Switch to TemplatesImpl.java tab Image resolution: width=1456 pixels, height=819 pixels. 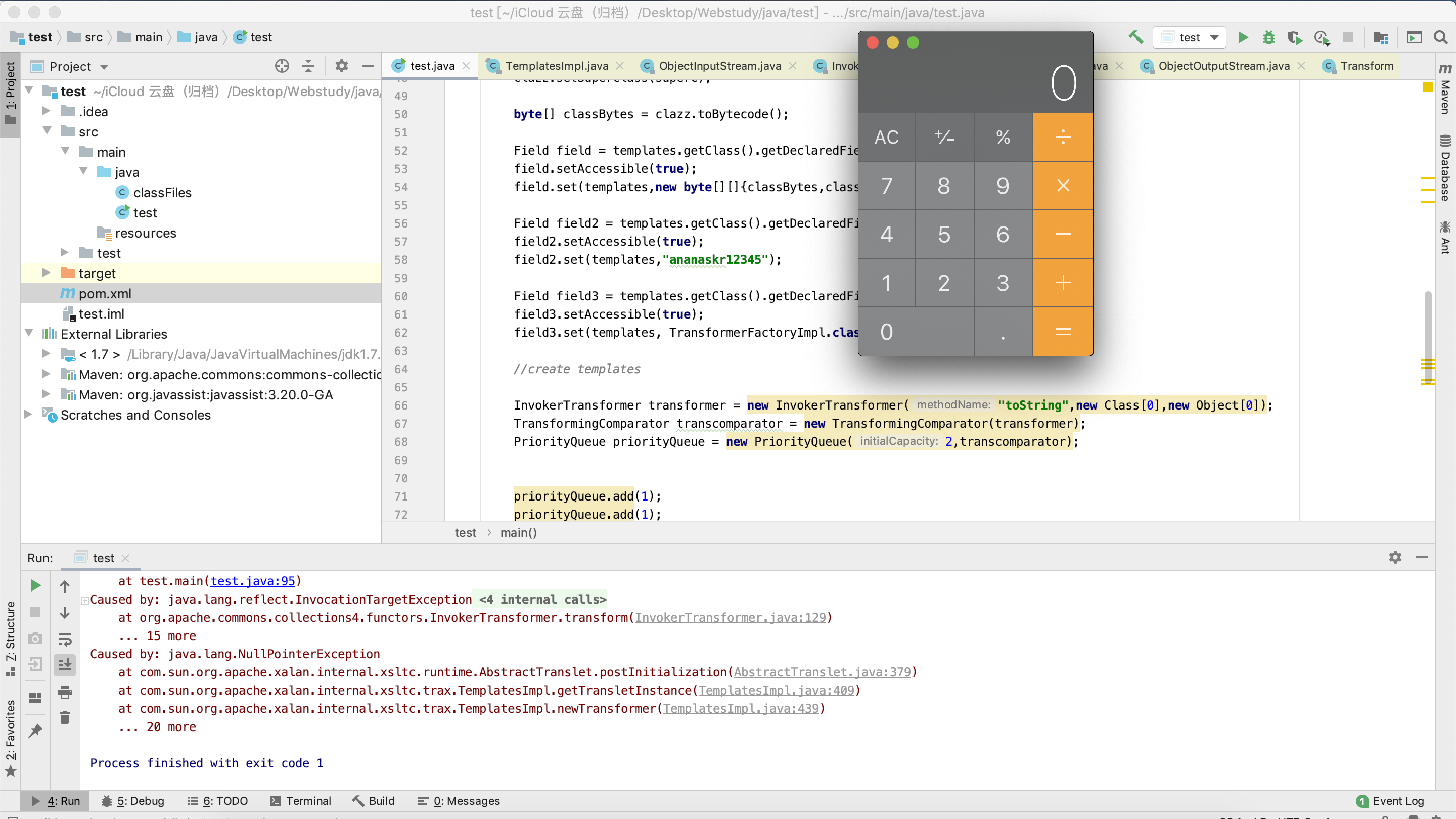click(556, 66)
